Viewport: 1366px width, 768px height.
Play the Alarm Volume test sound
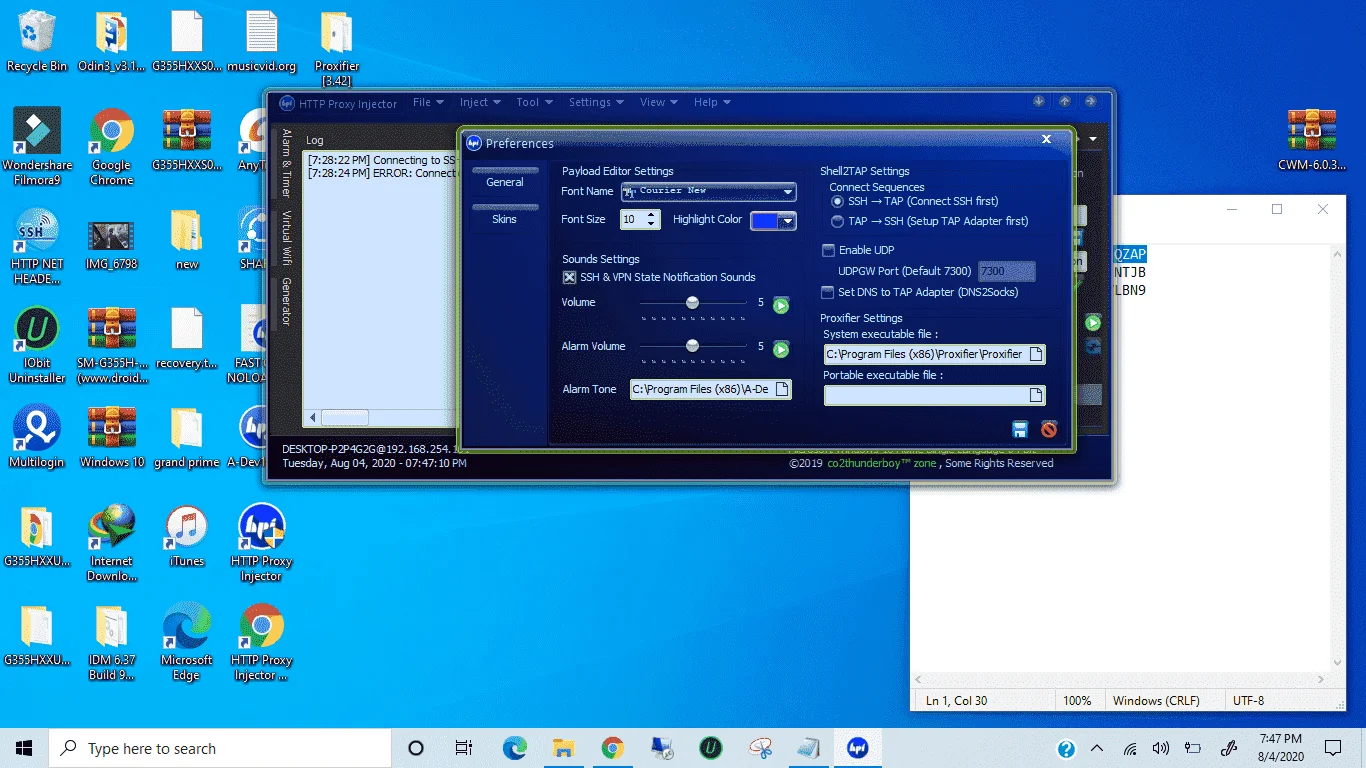781,349
